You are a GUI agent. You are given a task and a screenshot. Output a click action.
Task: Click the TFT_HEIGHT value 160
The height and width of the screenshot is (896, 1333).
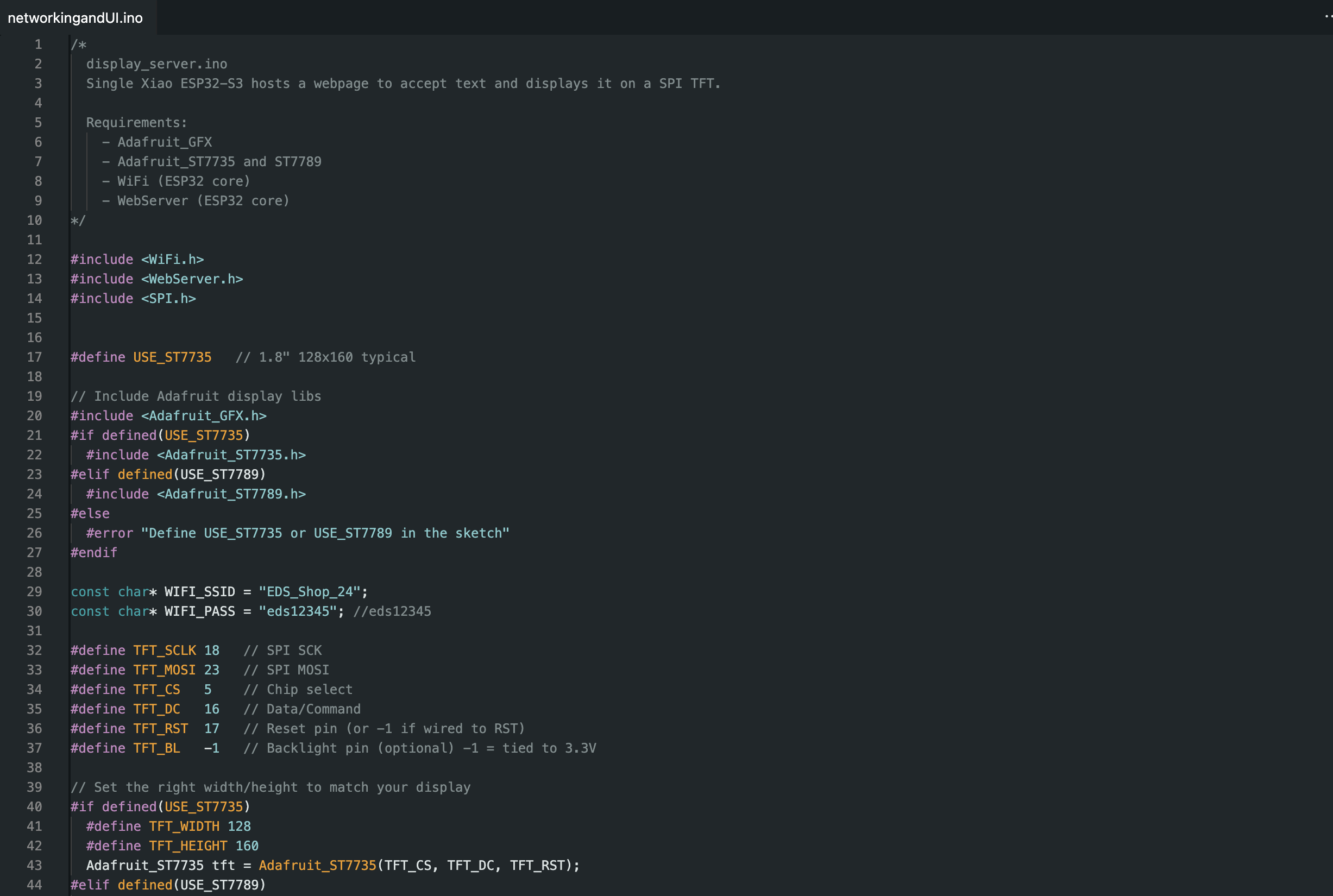247,845
